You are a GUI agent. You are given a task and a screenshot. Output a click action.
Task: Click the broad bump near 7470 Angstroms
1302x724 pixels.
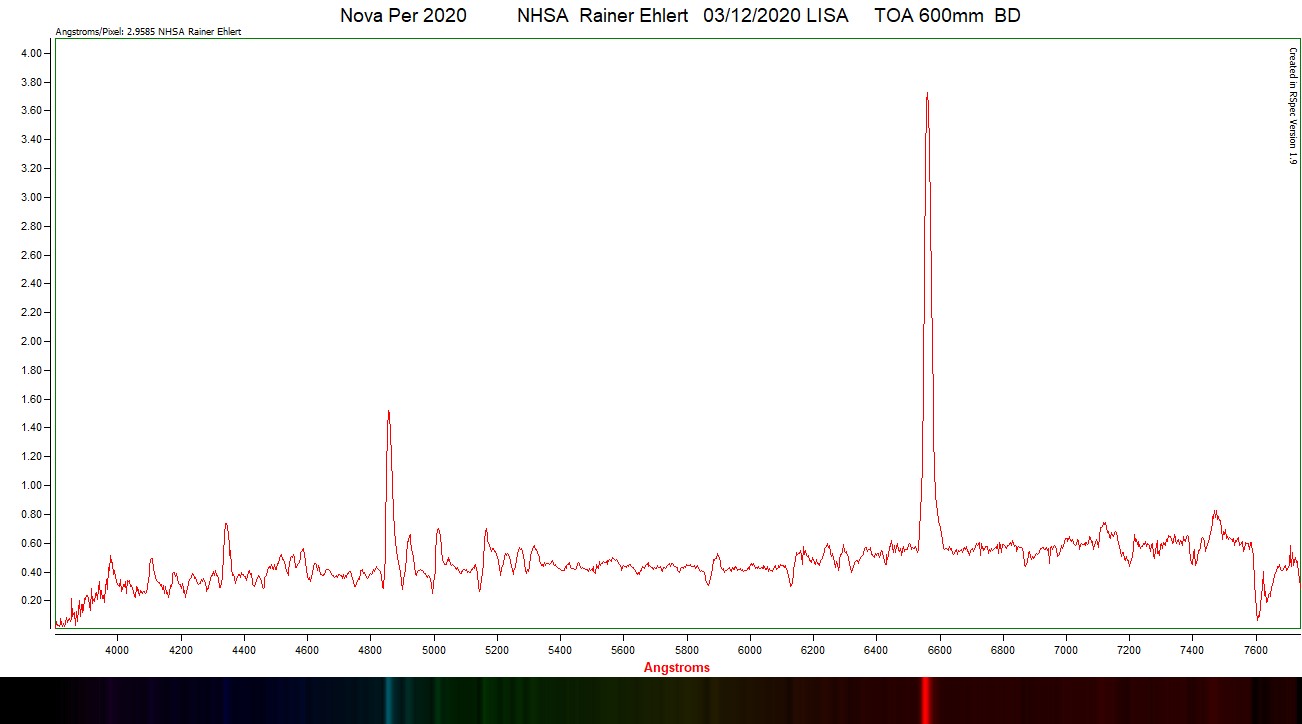[x=1215, y=514]
